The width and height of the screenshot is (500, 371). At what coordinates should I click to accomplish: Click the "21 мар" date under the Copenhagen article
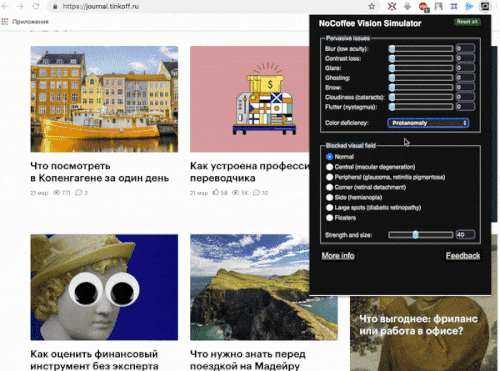[x=39, y=193]
